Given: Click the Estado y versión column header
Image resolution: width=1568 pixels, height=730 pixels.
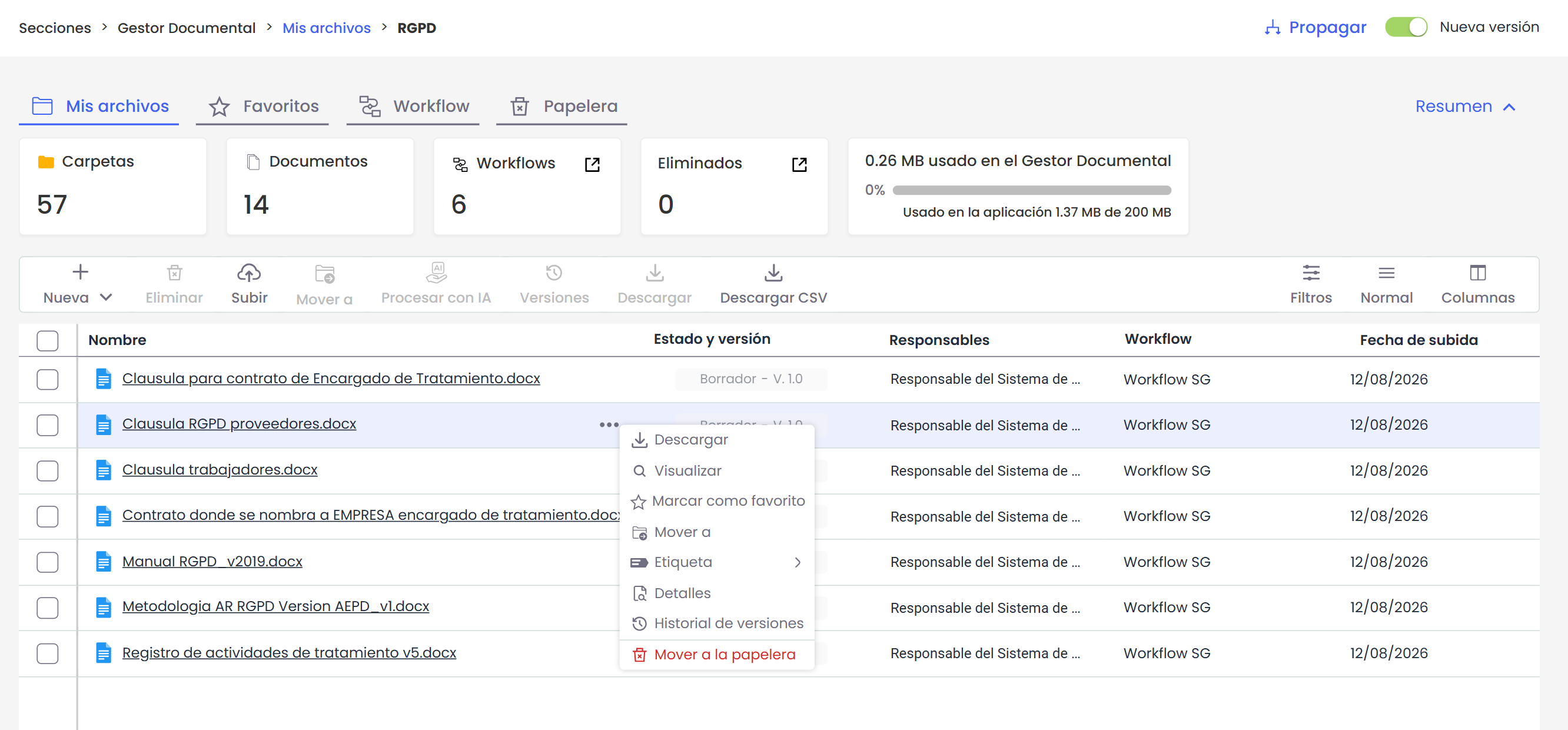Looking at the screenshot, I should (712, 339).
